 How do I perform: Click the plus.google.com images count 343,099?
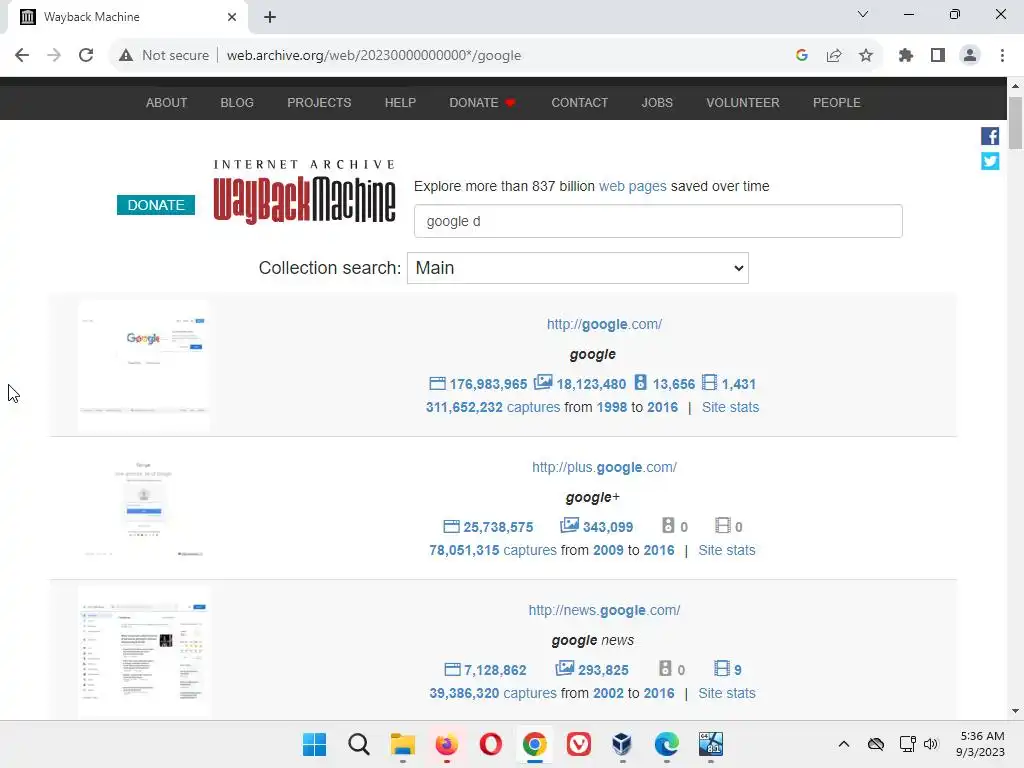click(597, 526)
